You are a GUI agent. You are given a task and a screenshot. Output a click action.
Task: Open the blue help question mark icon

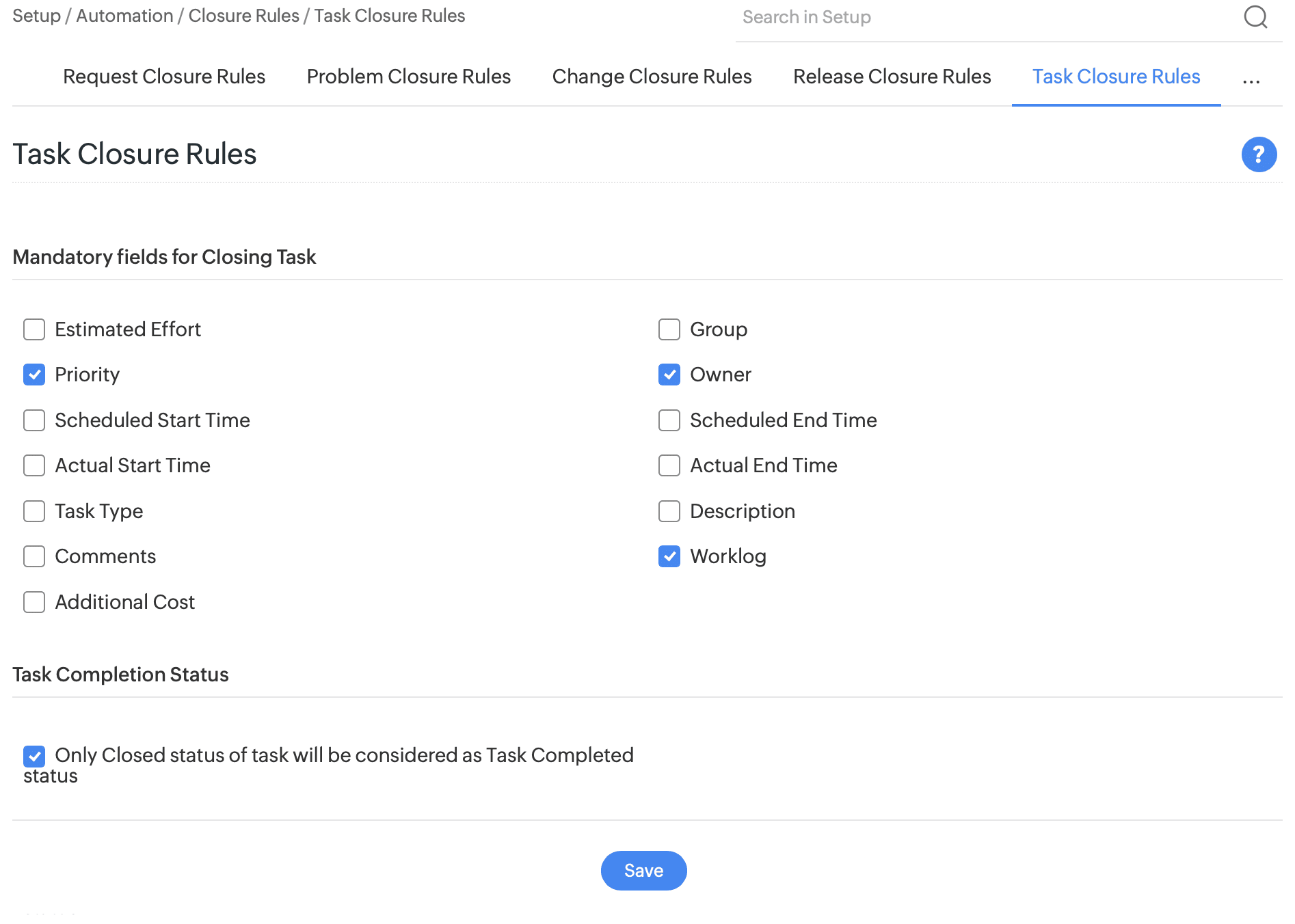coord(1259,154)
